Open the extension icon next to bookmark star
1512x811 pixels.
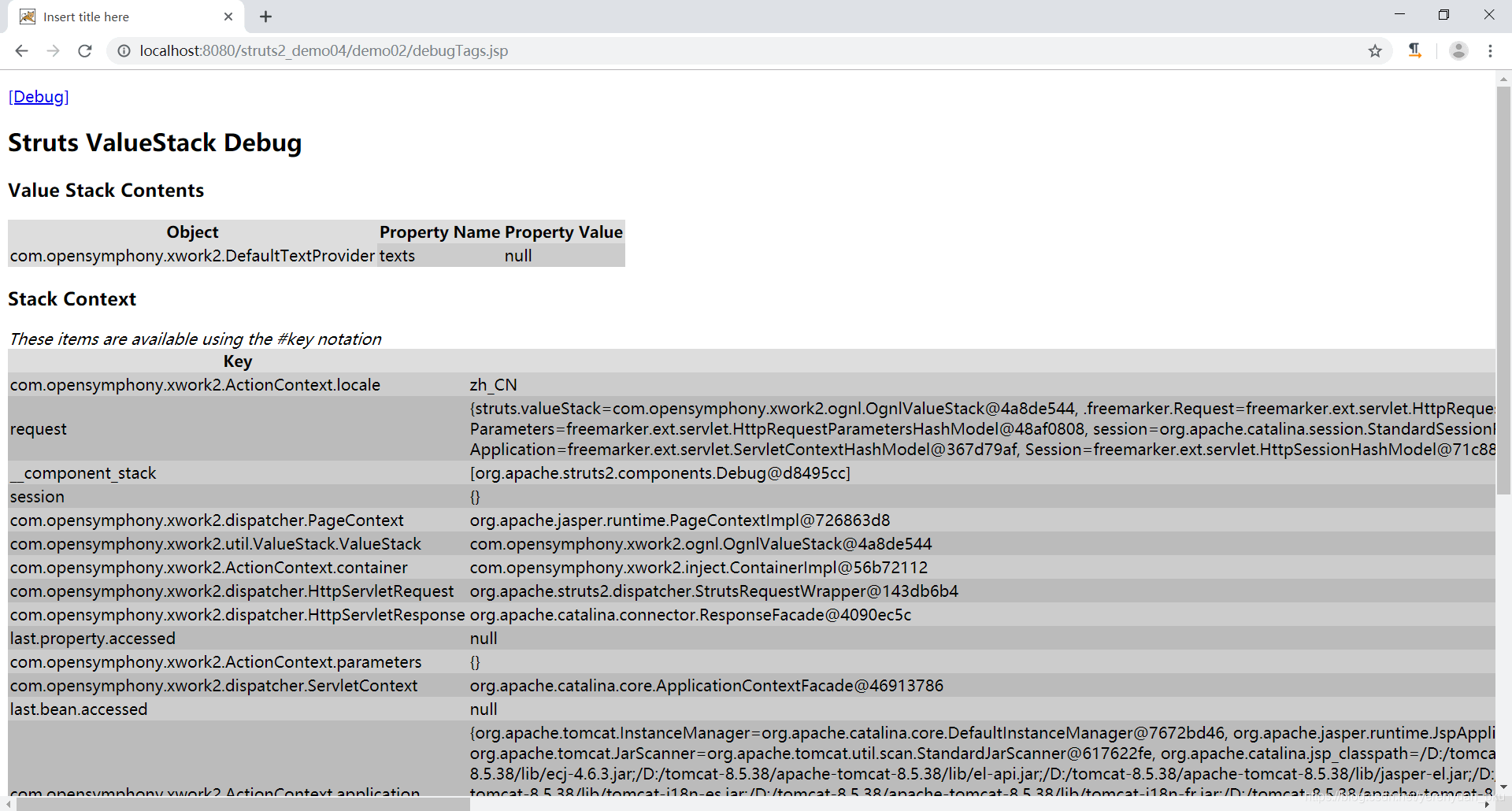tap(1415, 50)
